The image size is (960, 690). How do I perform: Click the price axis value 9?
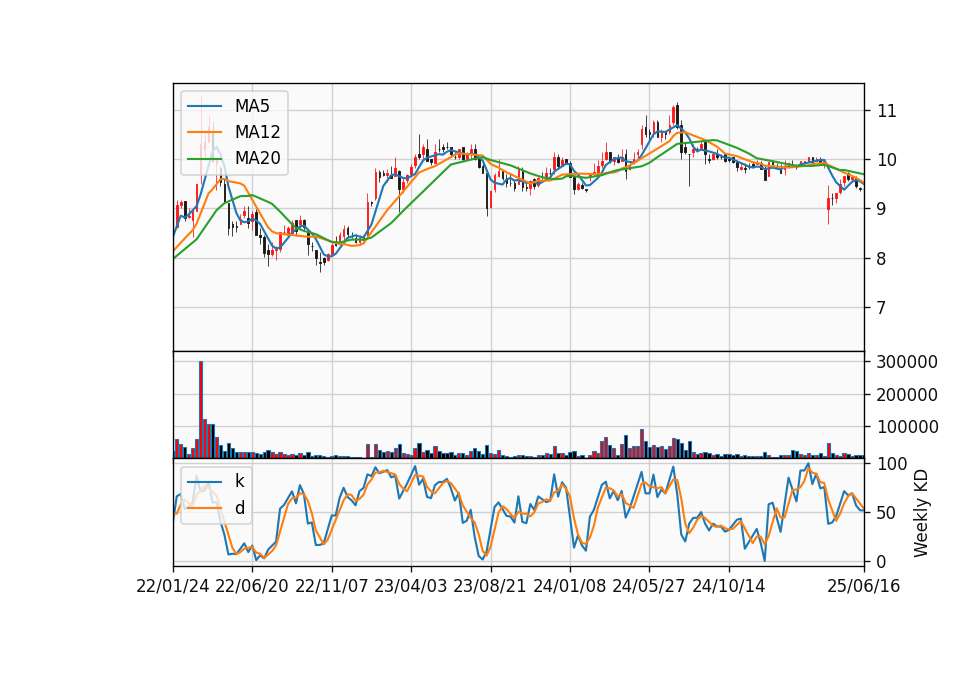(882, 209)
